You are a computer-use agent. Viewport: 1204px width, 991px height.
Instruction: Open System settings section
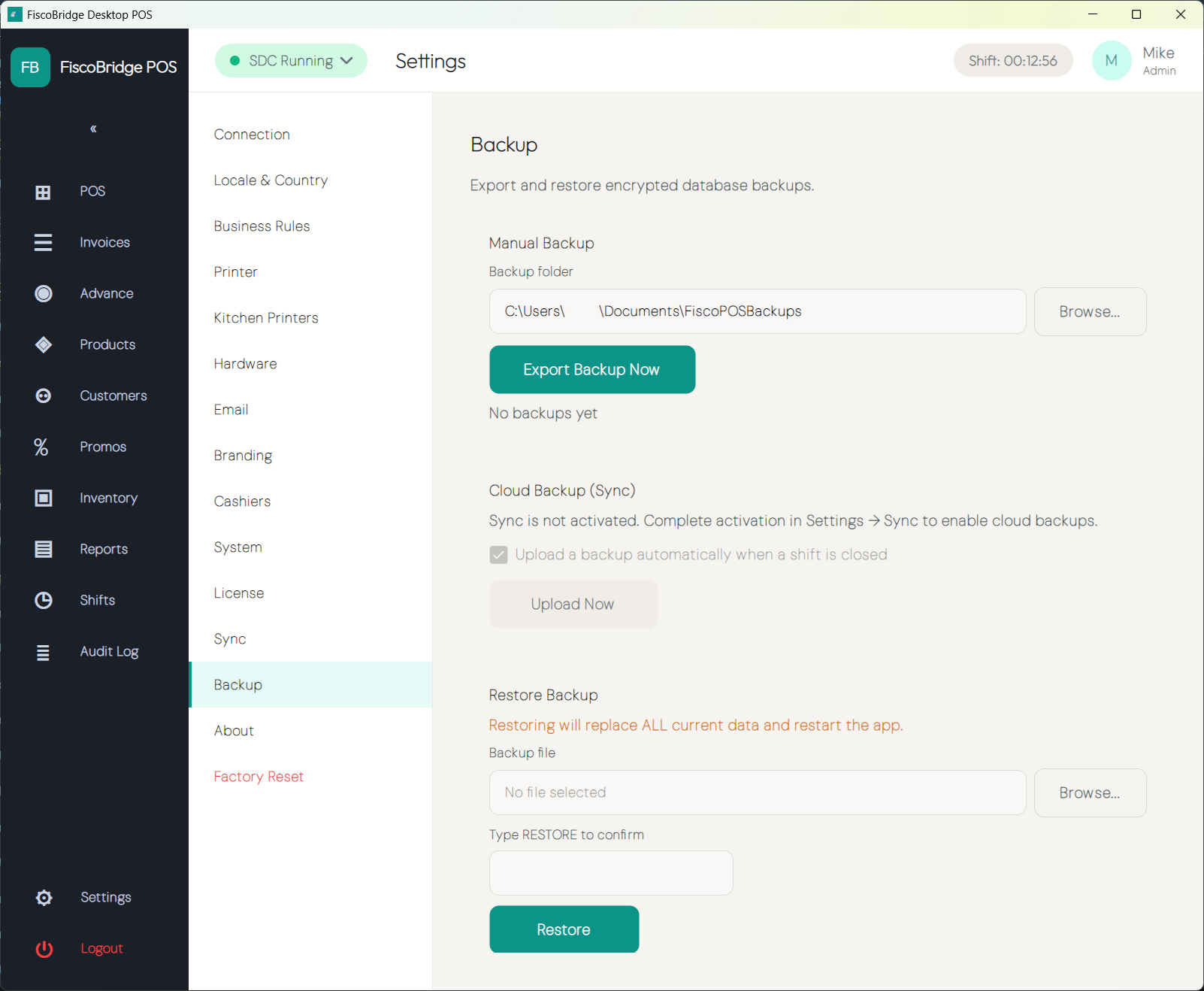pos(310,547)
